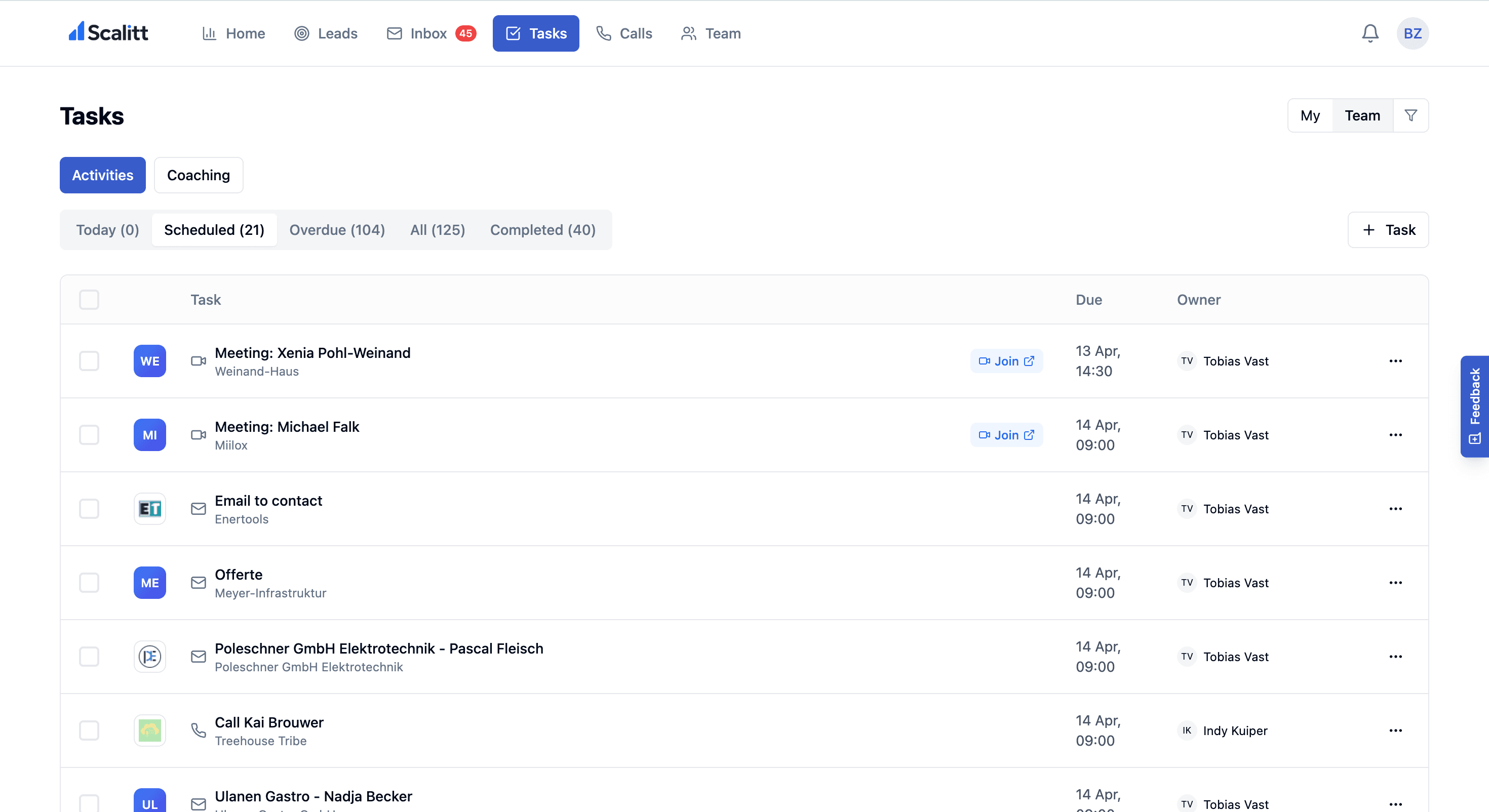Image resolution: width=1489 pixels, height=812 pixels.
Task: Select the checkbox for the Offerte task
Action: [89, 583]
